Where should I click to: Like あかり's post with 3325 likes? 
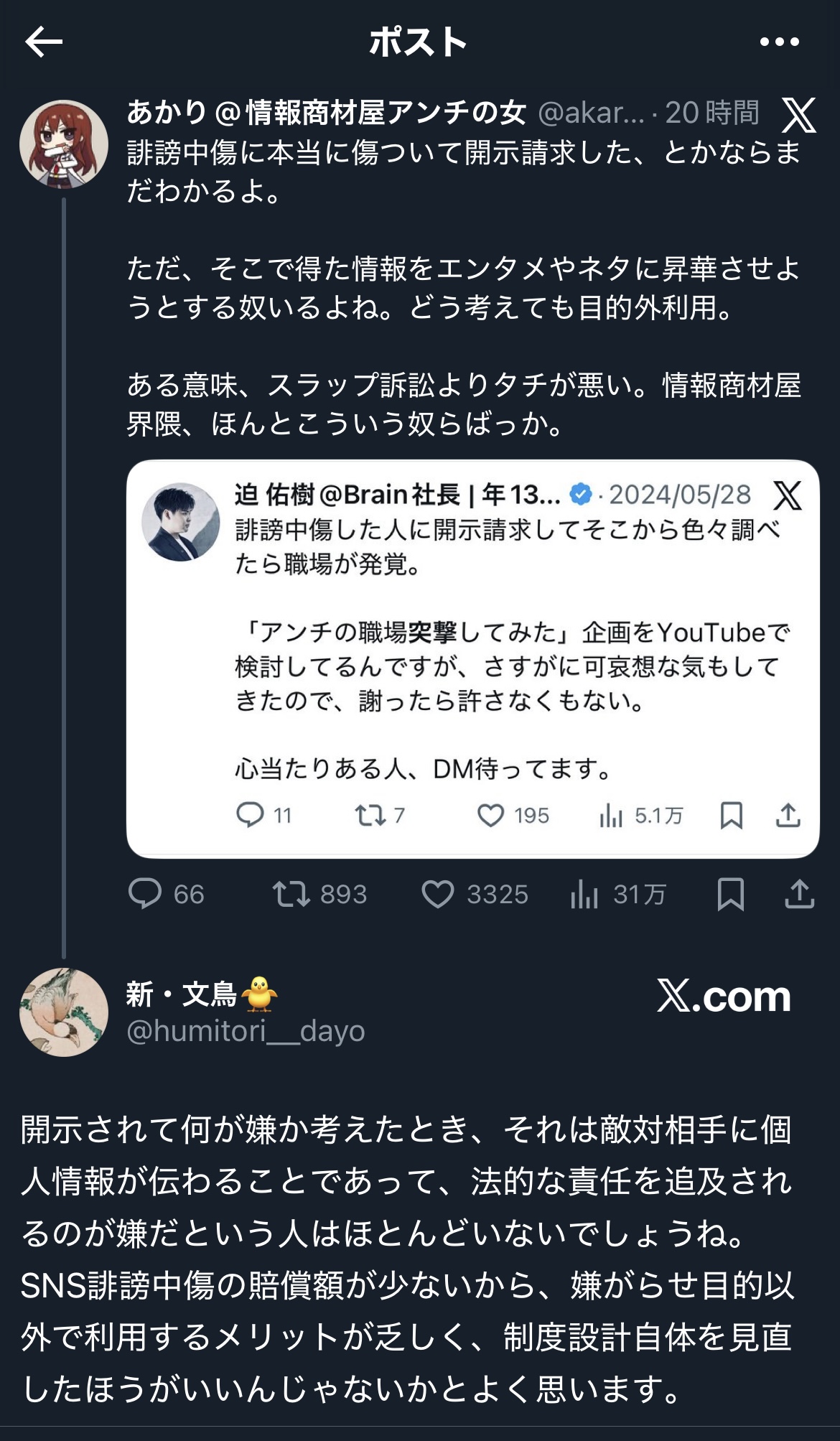pyautogui.click(x=438, y=895)
